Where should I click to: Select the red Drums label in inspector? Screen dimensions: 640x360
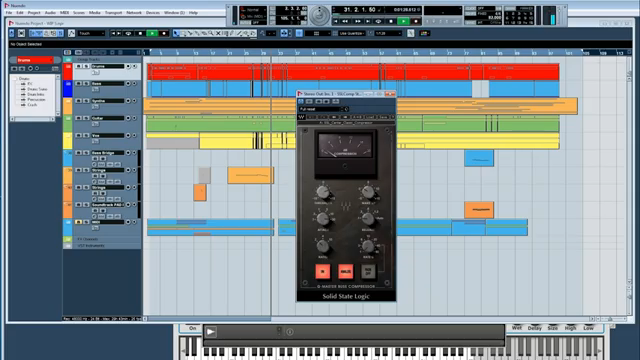pos(35,60)
